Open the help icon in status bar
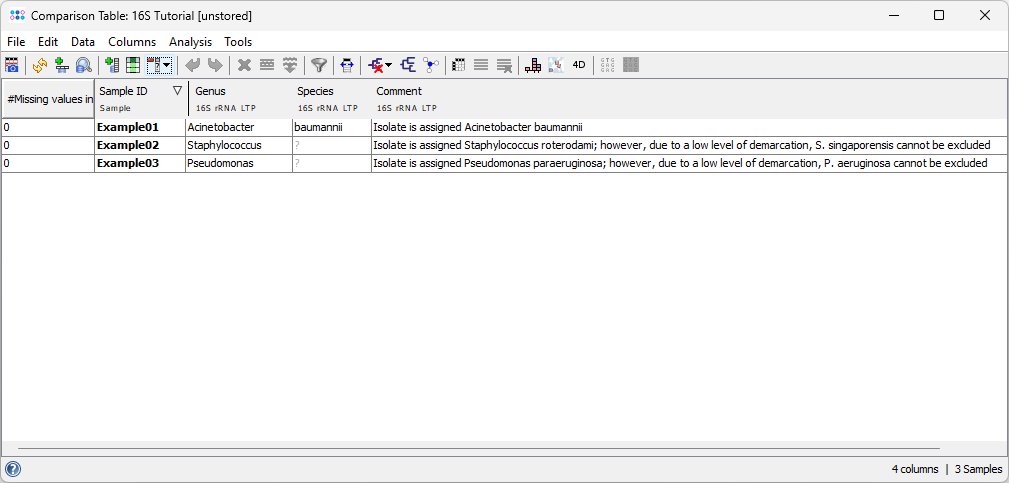 tap(13, 469)
